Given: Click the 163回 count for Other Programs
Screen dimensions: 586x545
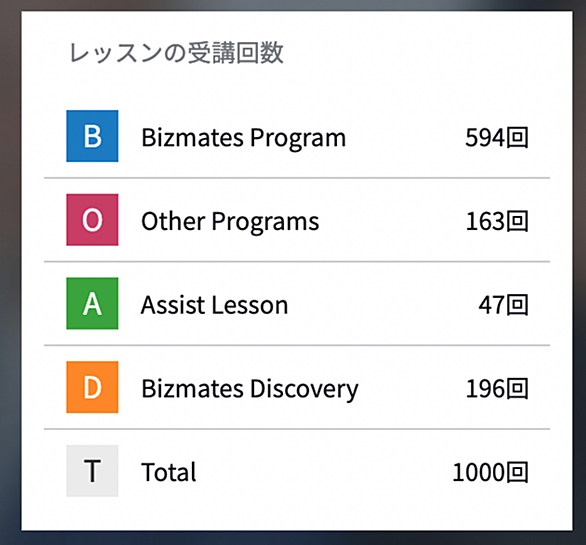Looking at the screenshot, I should [497, 221].
